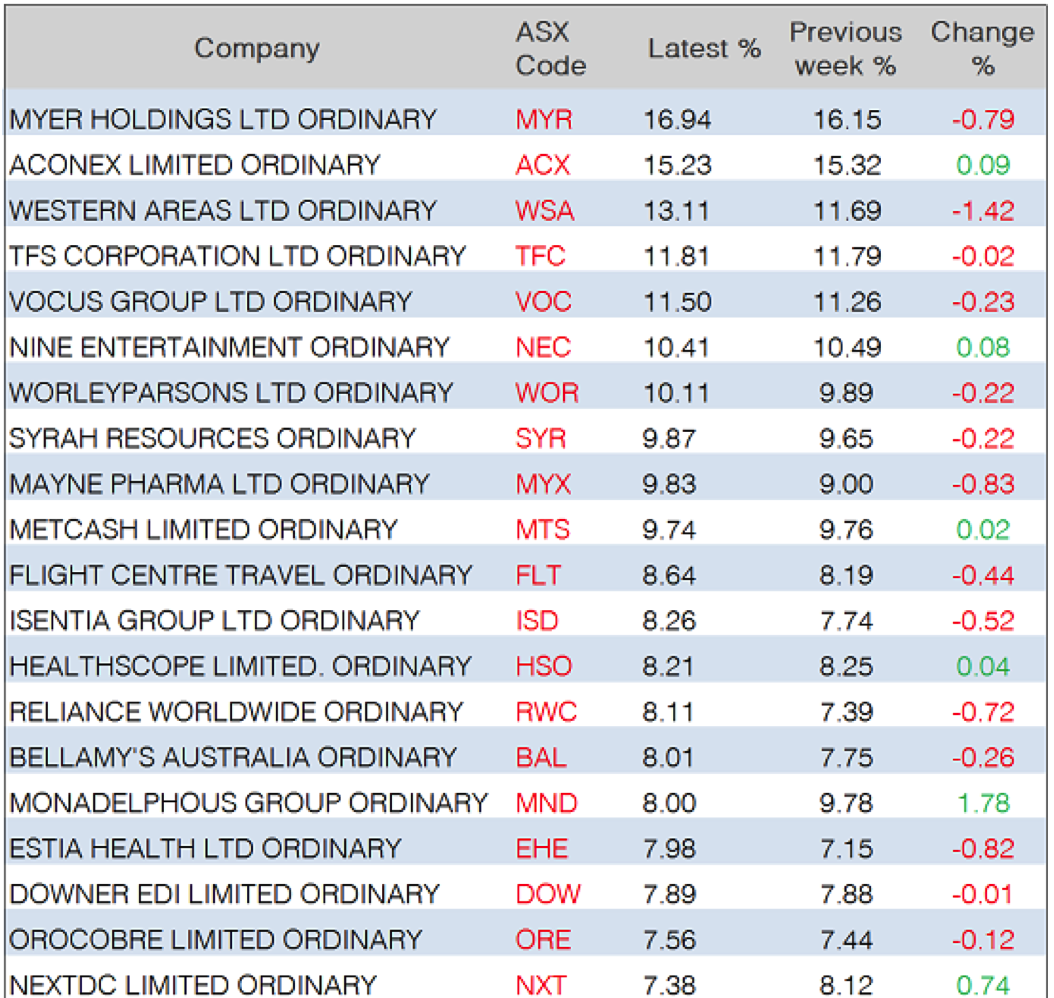Viewport: 1054px width, 998px height.
Task: Select the ORE Orocobre code link
Action: pyautogui.click(x=543, y=940)
